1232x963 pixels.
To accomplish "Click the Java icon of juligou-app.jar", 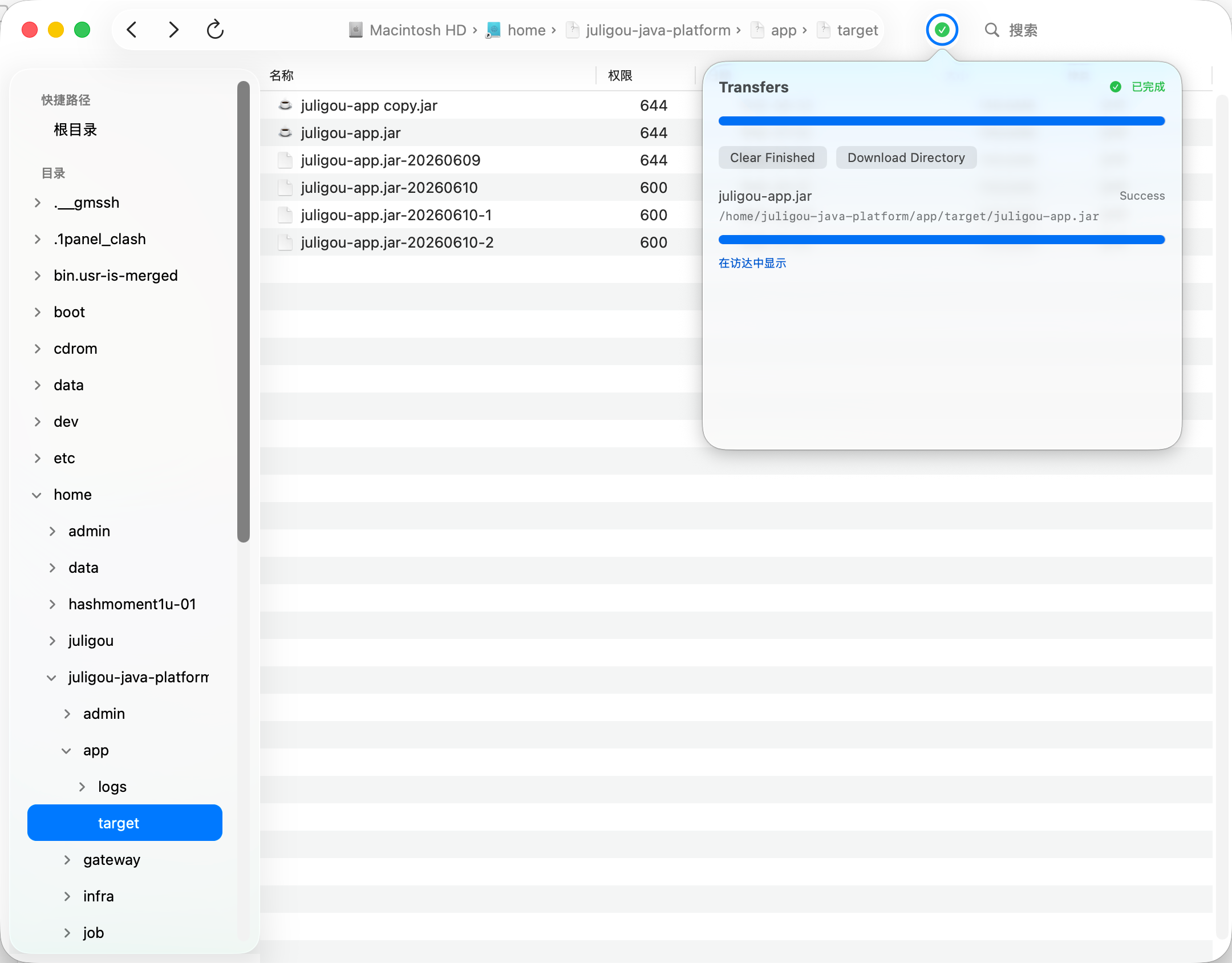I will click(x=285, y=133).
